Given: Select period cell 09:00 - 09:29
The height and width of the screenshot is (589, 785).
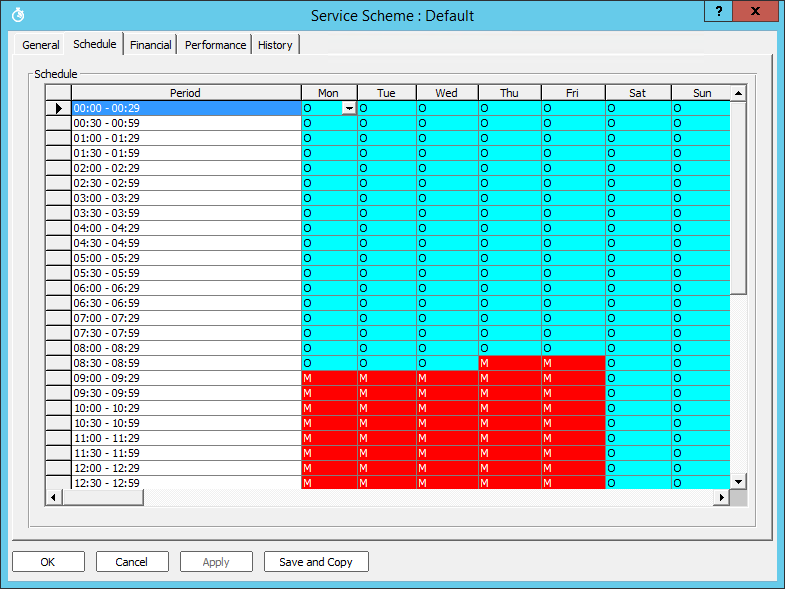Looking at the screenshot, I should [186, 378].
